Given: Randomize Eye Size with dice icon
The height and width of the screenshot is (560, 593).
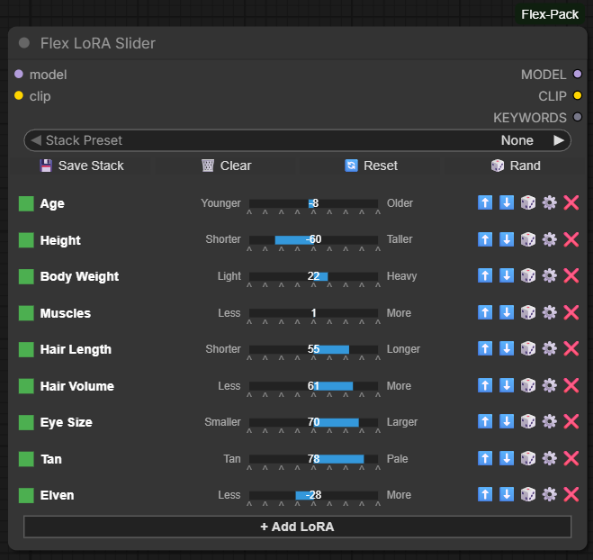Looking at the screenshot, I should pyautogui.click(x=528, y=422).
